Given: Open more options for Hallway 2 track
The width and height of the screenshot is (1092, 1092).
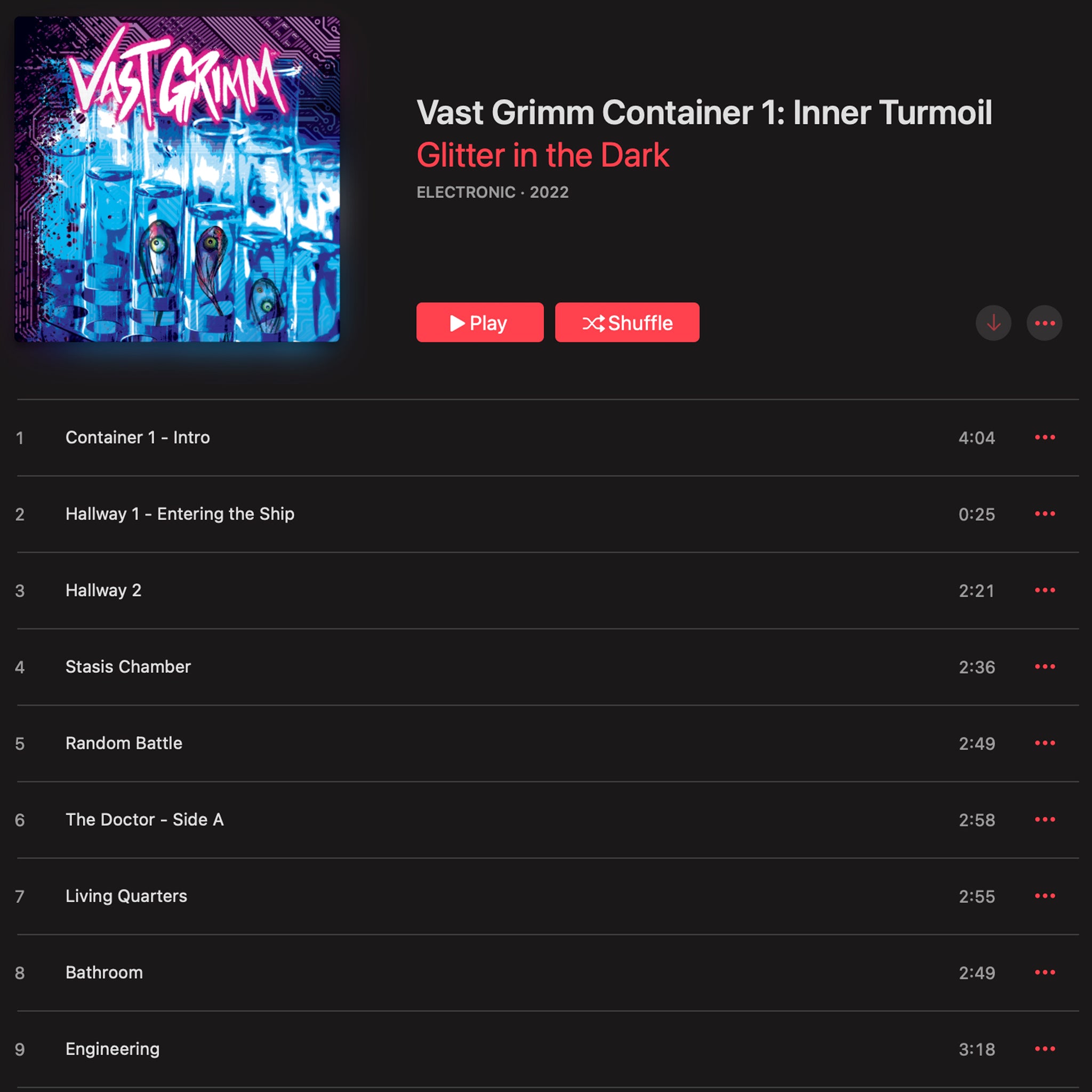Looking at the screenshot, I should point(1045,590).
